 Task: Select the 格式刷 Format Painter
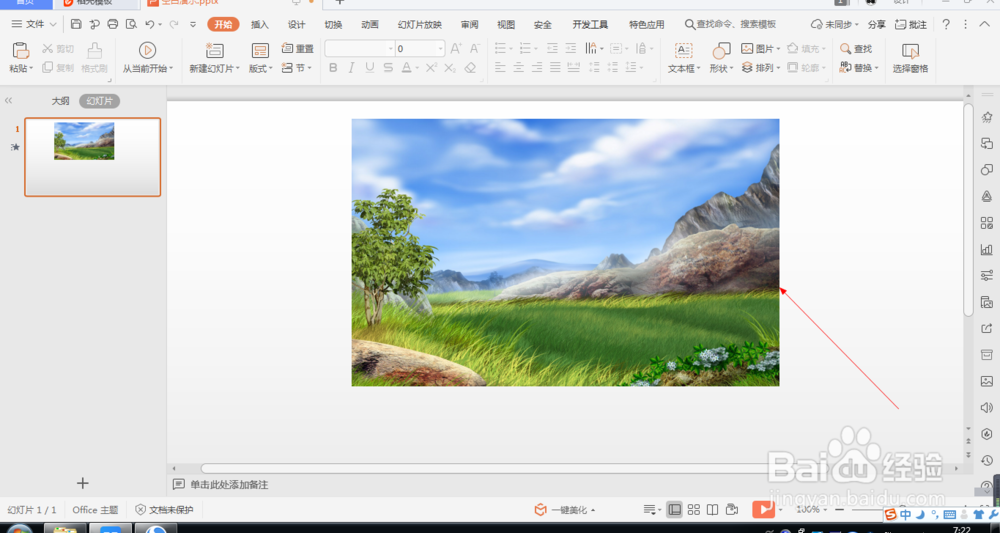click(94, 58)
